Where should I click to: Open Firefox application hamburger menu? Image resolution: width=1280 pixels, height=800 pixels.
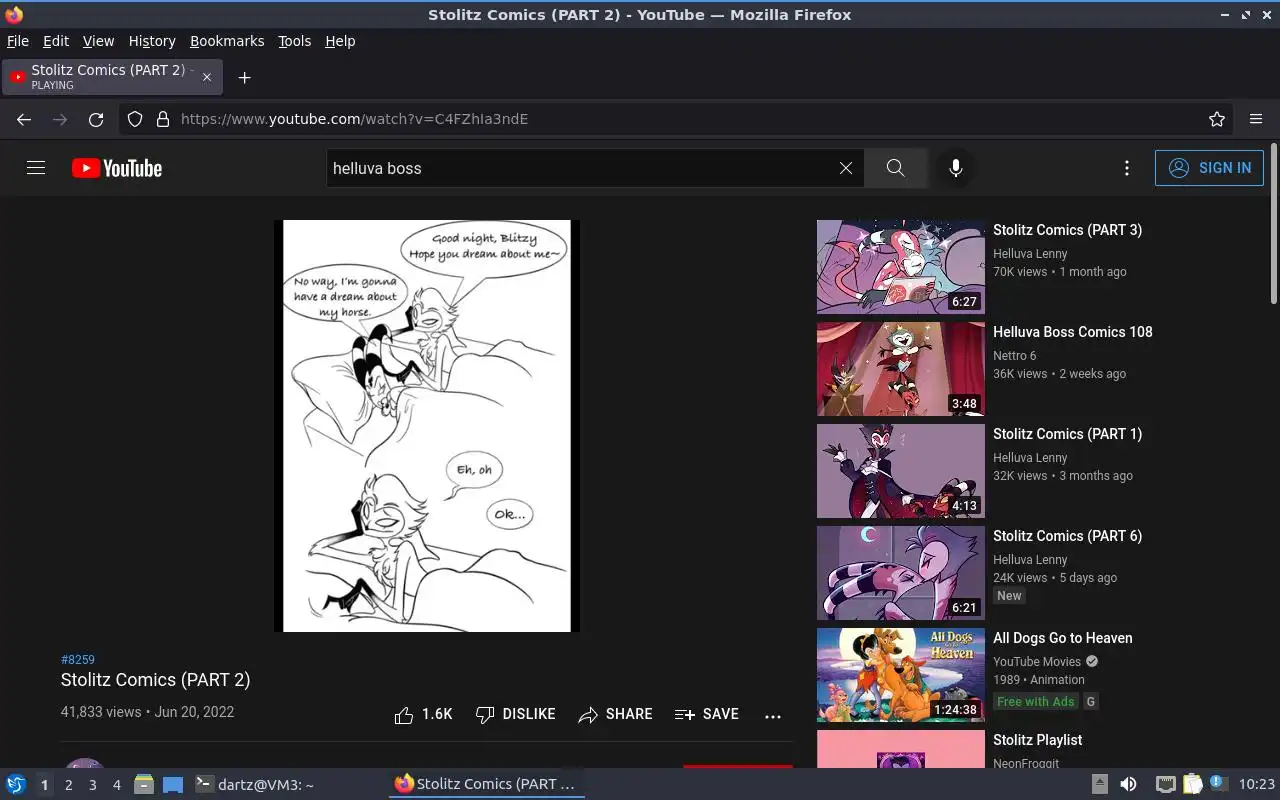pos(1256,119)
